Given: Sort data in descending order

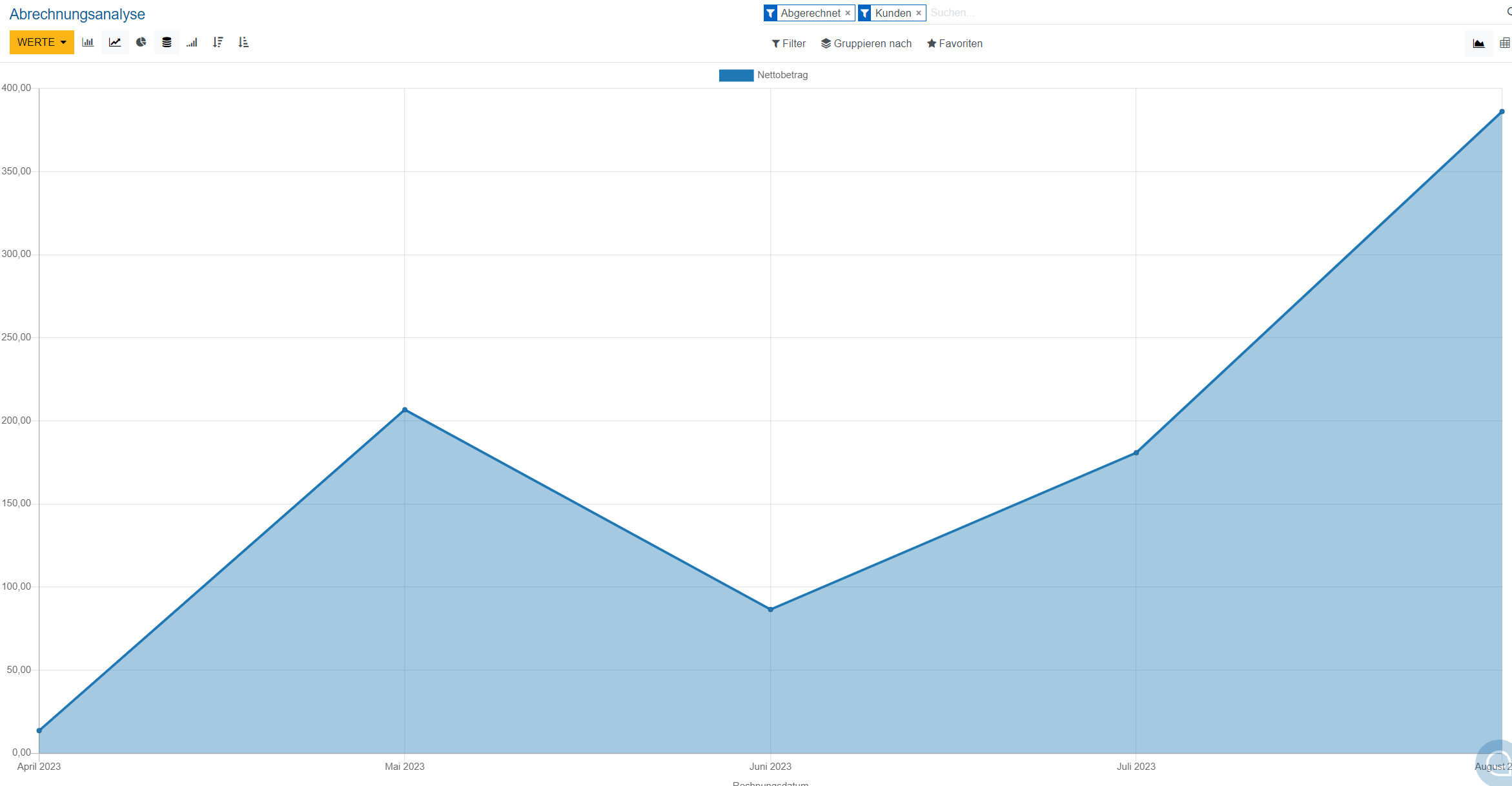Looking at the screenshot, I should click(x=218, y=43).
